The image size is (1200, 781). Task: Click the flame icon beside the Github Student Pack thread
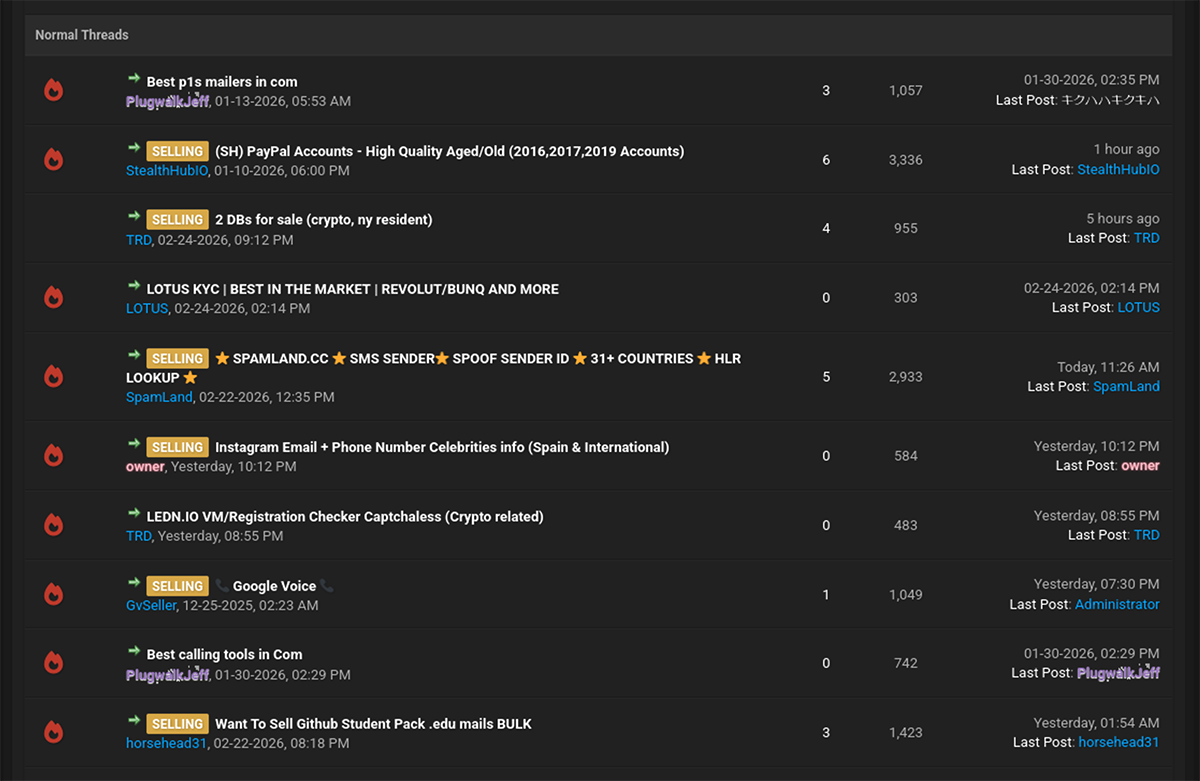point(54,732)
